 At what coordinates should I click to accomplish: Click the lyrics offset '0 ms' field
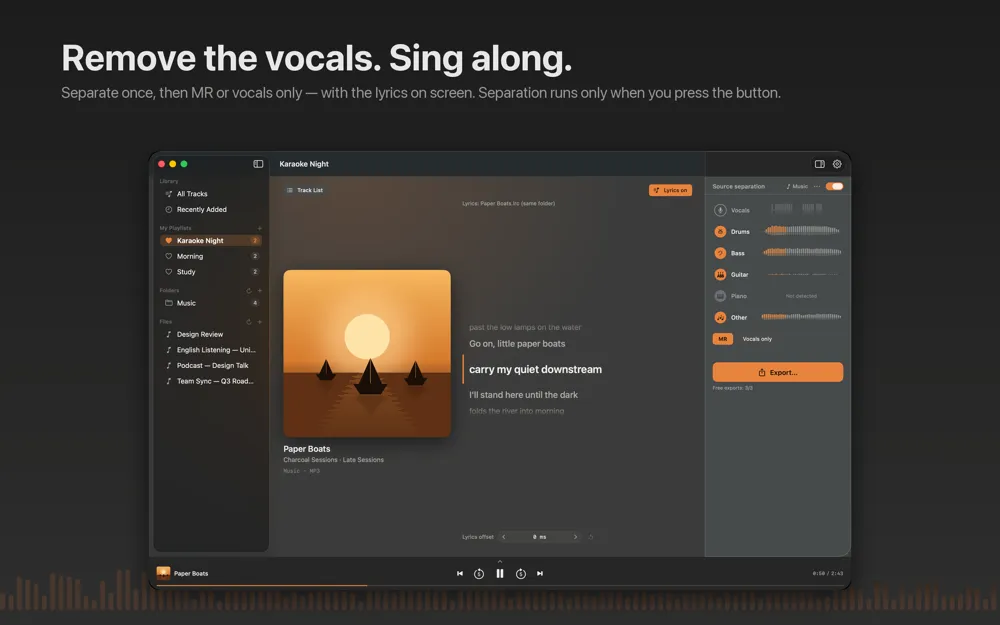coord(540,537)
